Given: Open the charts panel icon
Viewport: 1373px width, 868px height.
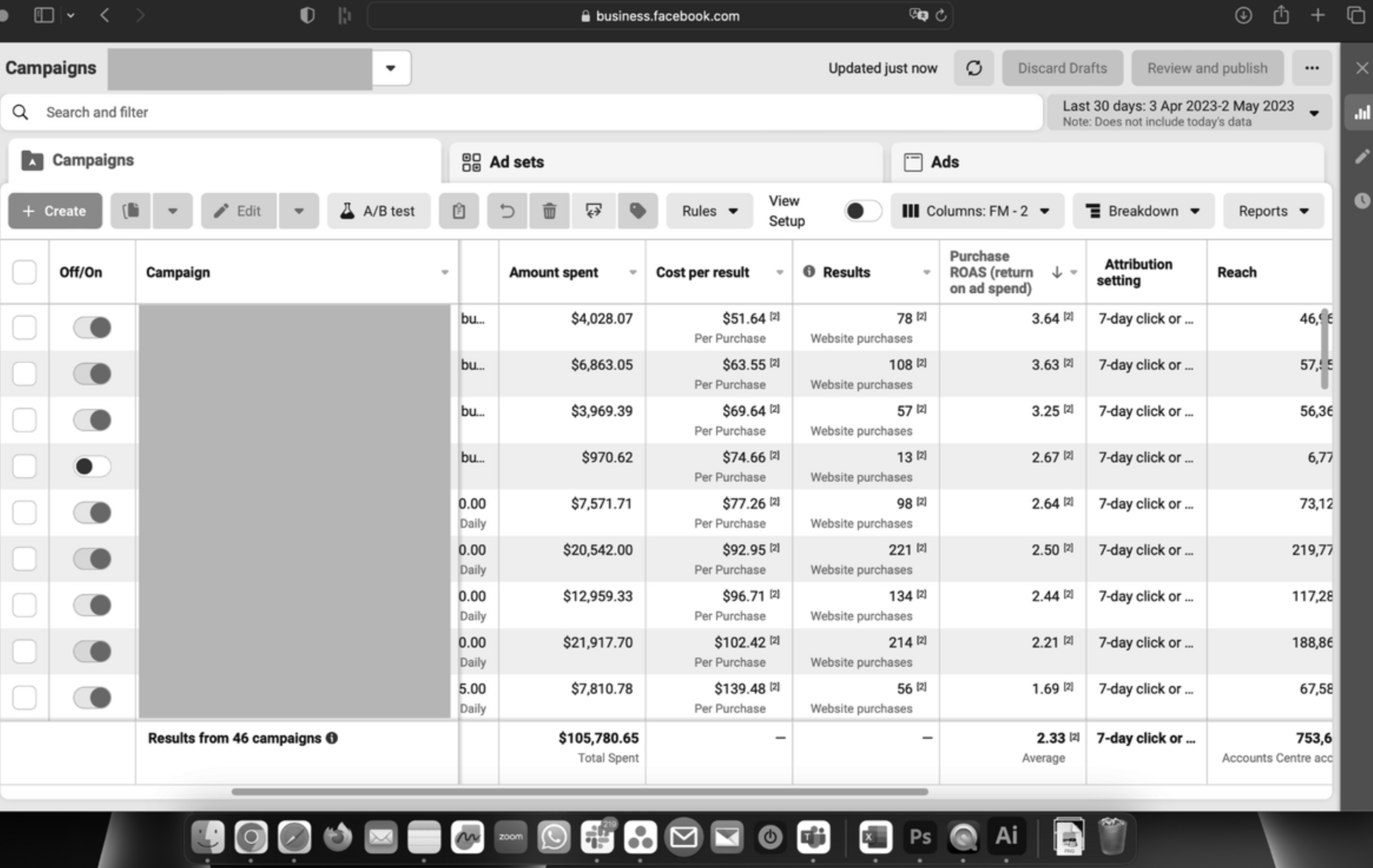Looking at the screenshot, I should coord(1361,113).
